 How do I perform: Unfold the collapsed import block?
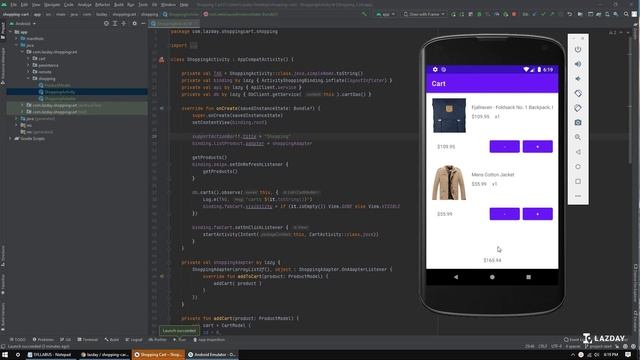(193, 45)
